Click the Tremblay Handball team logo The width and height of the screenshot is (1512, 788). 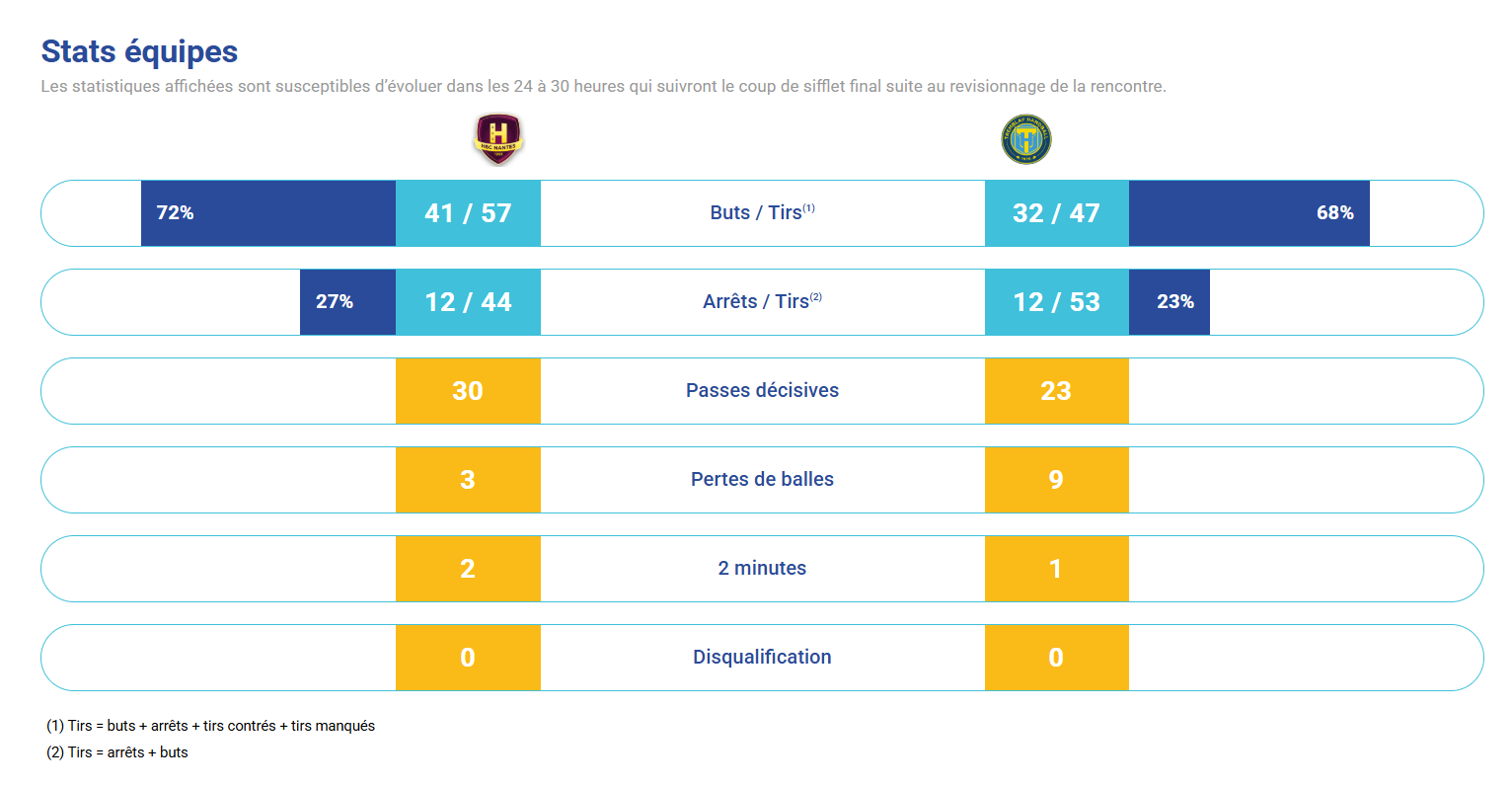(x=1026, y=139)
